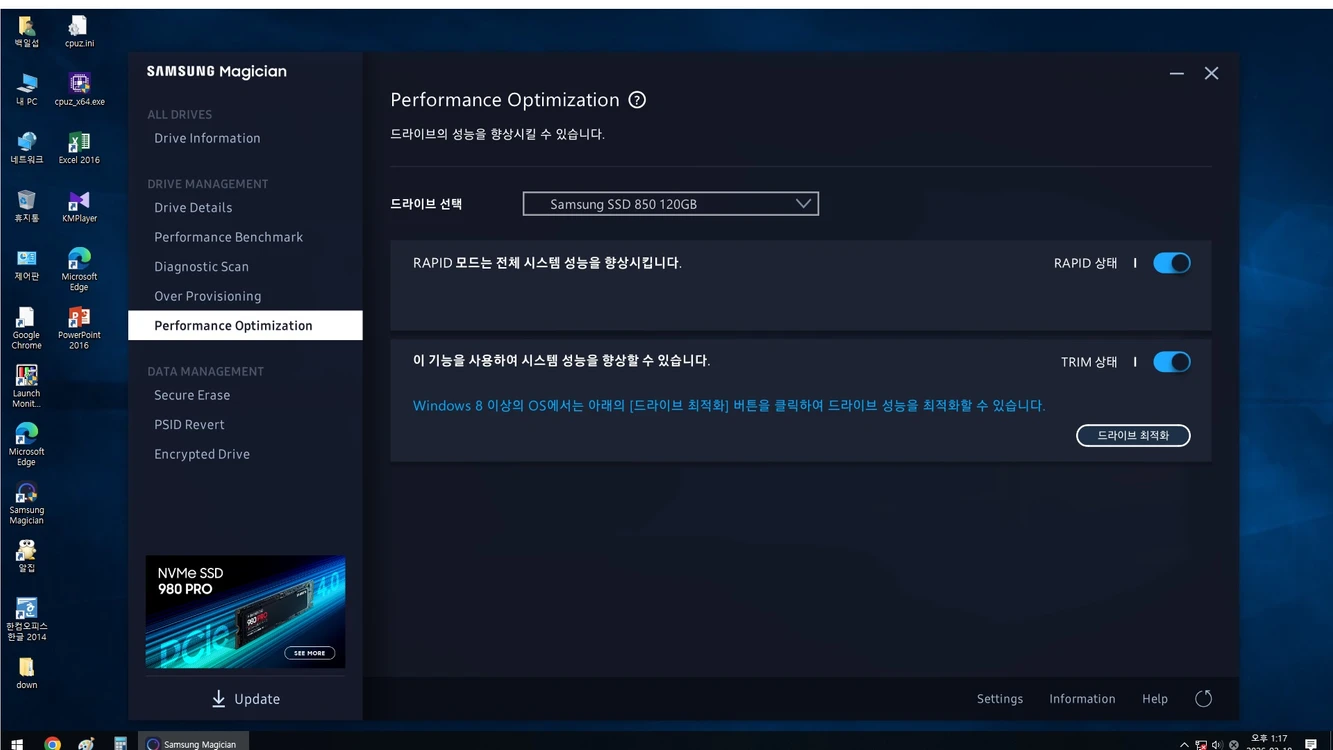Open 한컴오피스 한글 2014 desktop shortcut

26,619
